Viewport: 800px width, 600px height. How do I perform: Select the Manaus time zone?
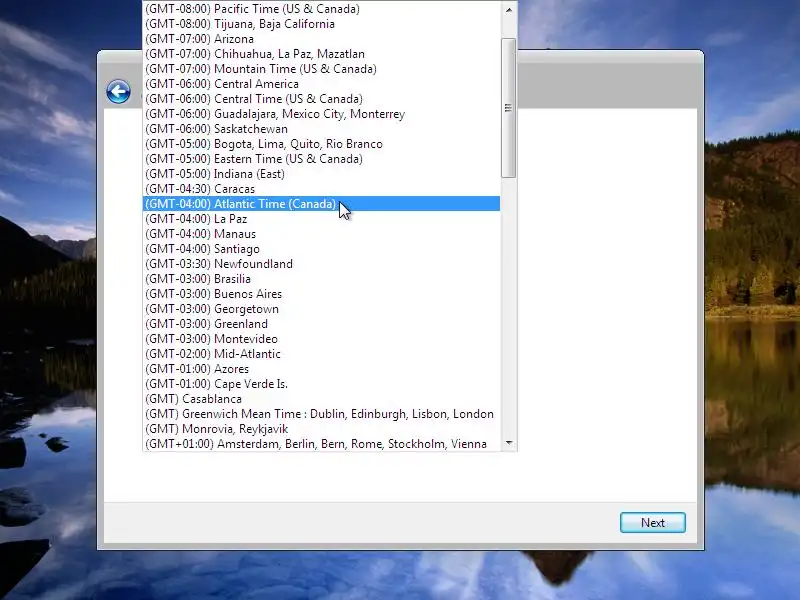click(x=321, y=234)
